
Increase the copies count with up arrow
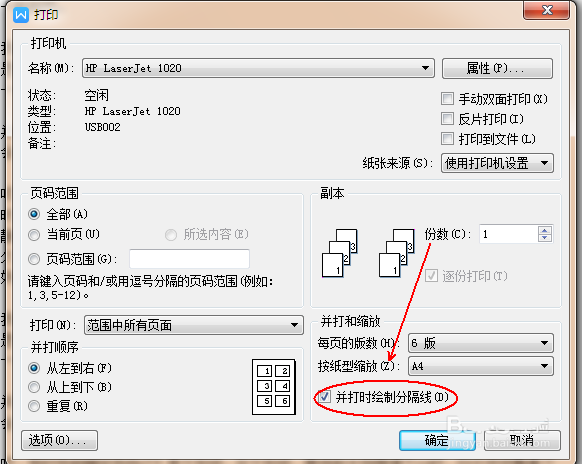(x=545, y=230)
